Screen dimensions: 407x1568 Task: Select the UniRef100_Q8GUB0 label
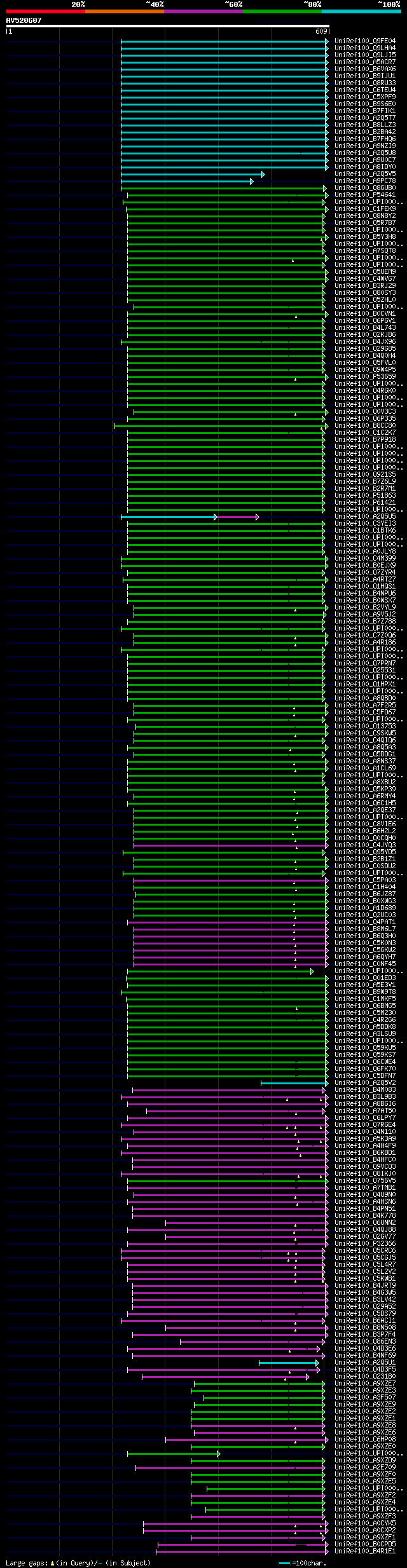click(x=365, y=188)
